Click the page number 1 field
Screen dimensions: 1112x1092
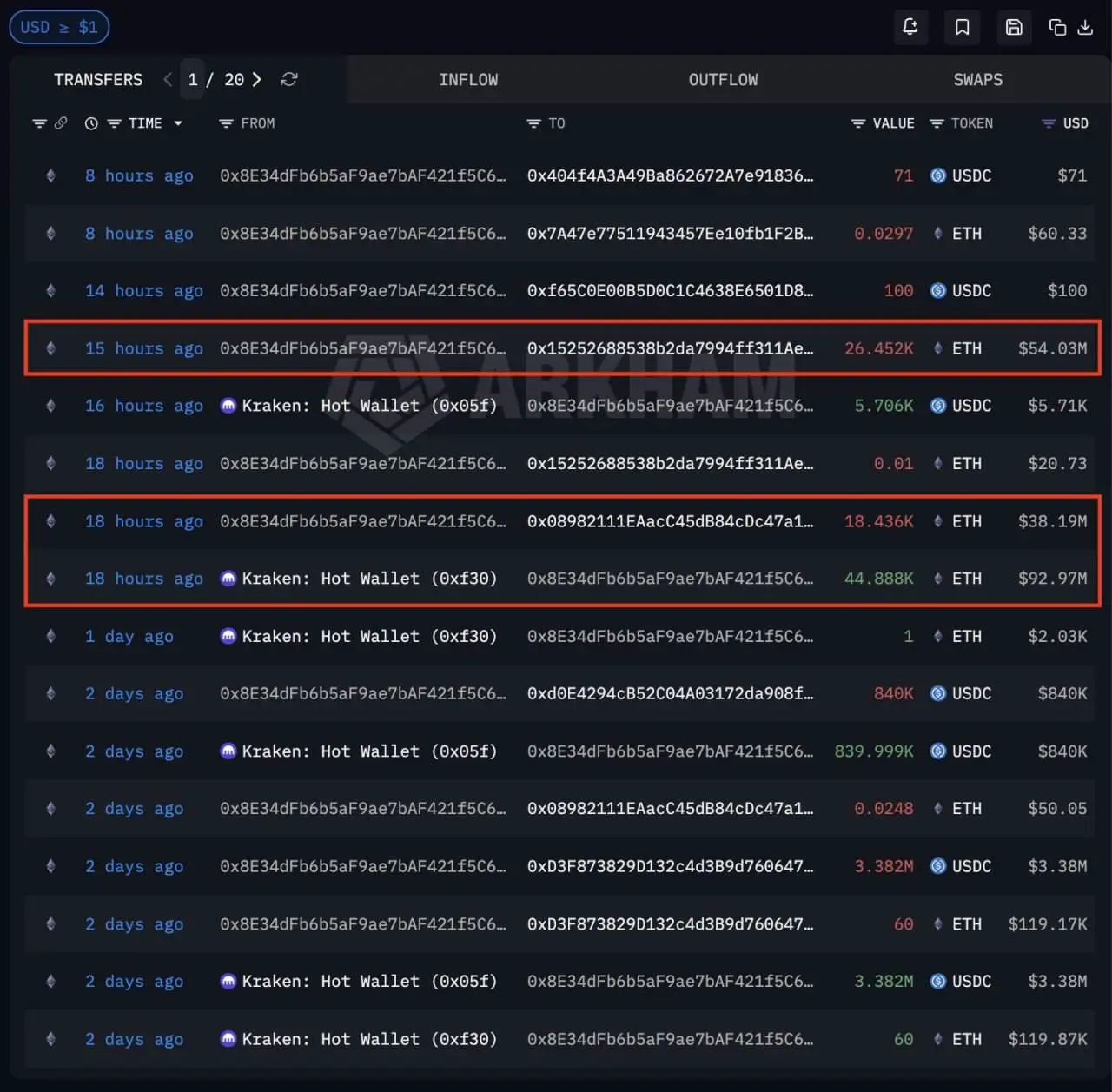193,79
